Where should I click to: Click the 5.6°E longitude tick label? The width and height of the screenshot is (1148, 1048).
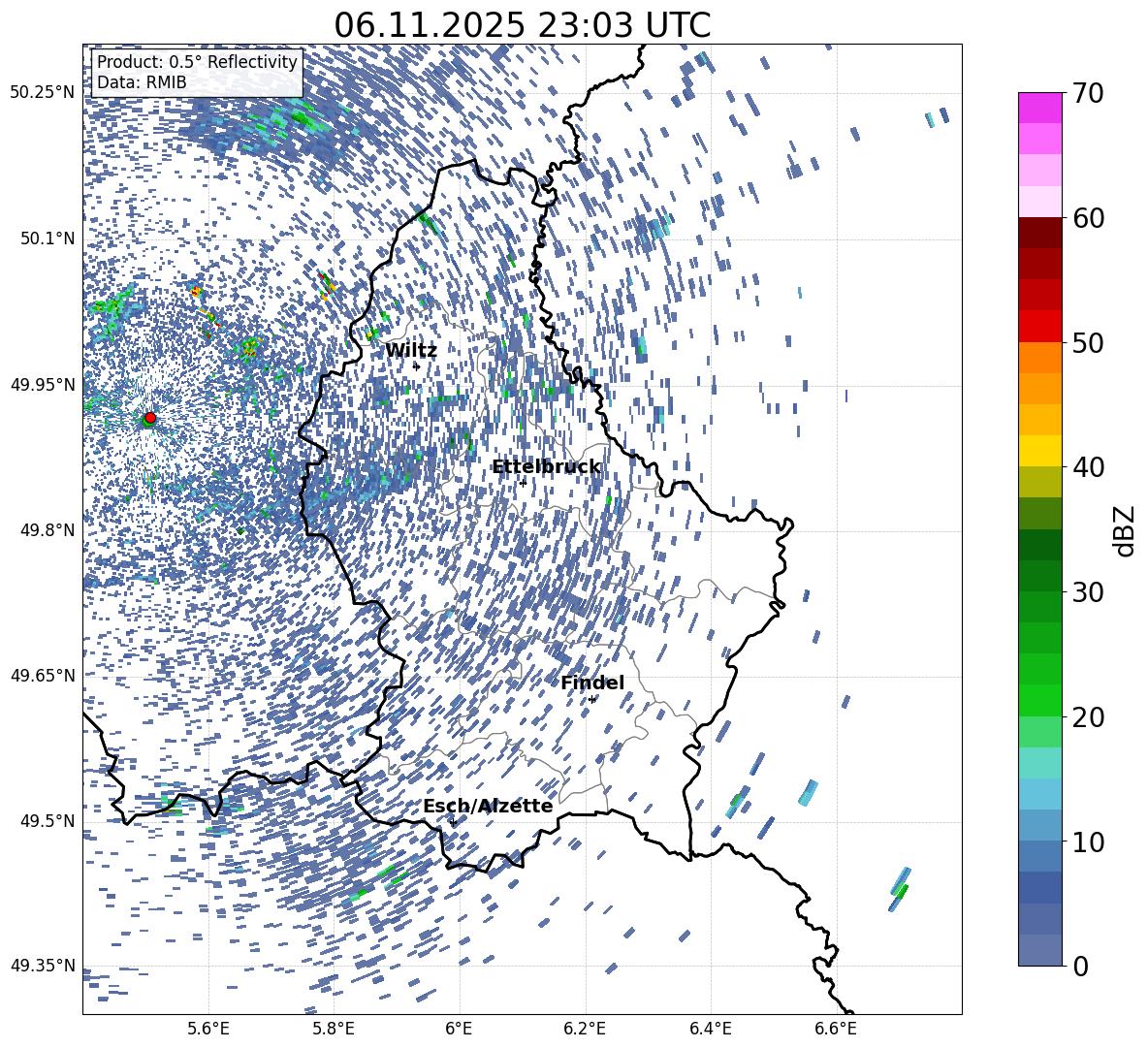pos(208,1029)
